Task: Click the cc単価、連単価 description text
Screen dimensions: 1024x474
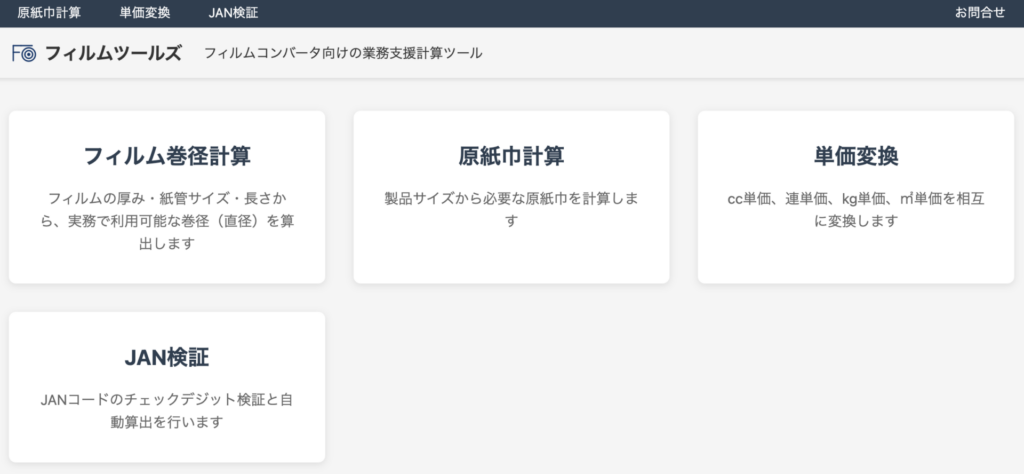Action: click(x=855, y=209)
